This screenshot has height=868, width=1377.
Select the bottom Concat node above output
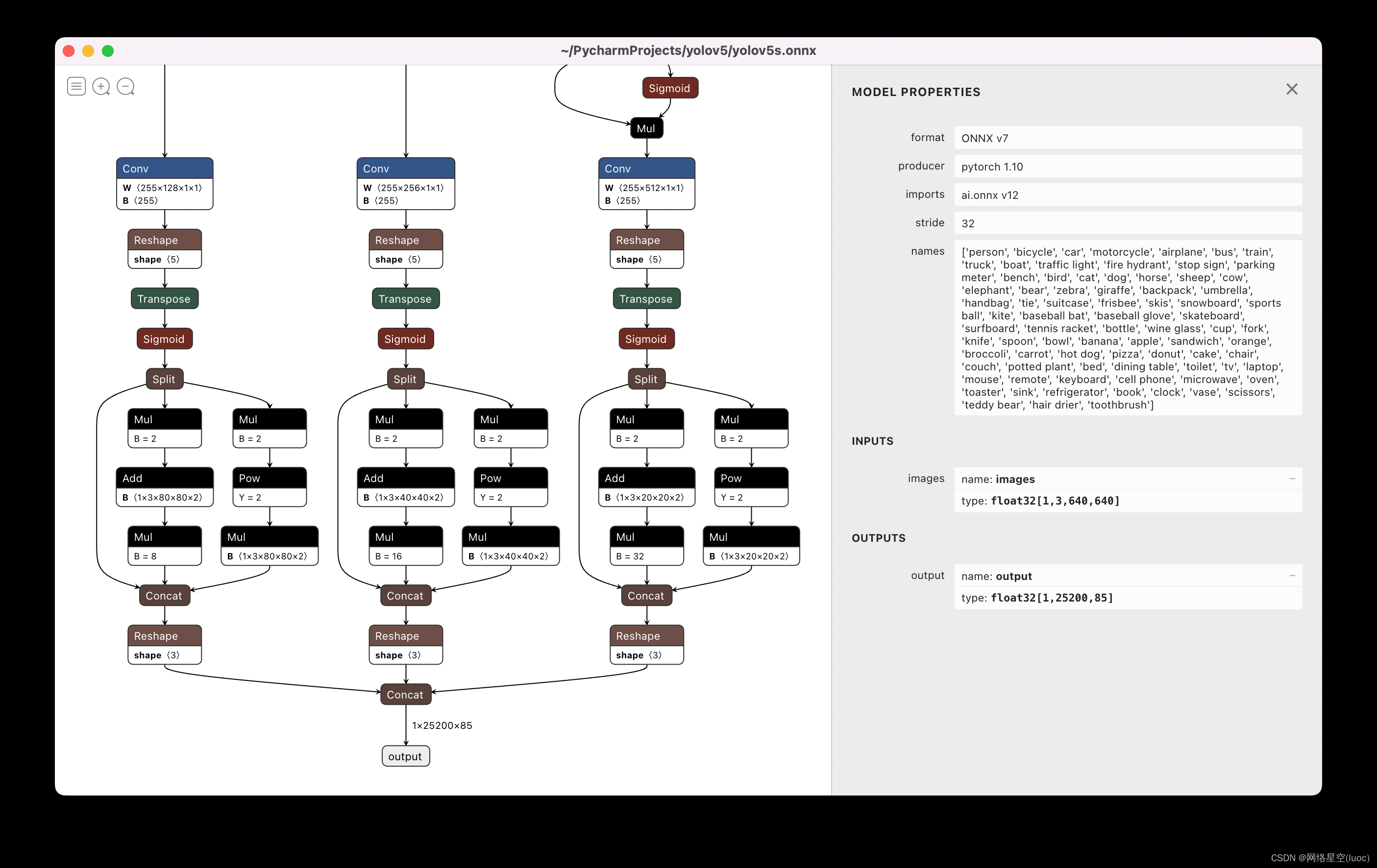tap(405, 695)
